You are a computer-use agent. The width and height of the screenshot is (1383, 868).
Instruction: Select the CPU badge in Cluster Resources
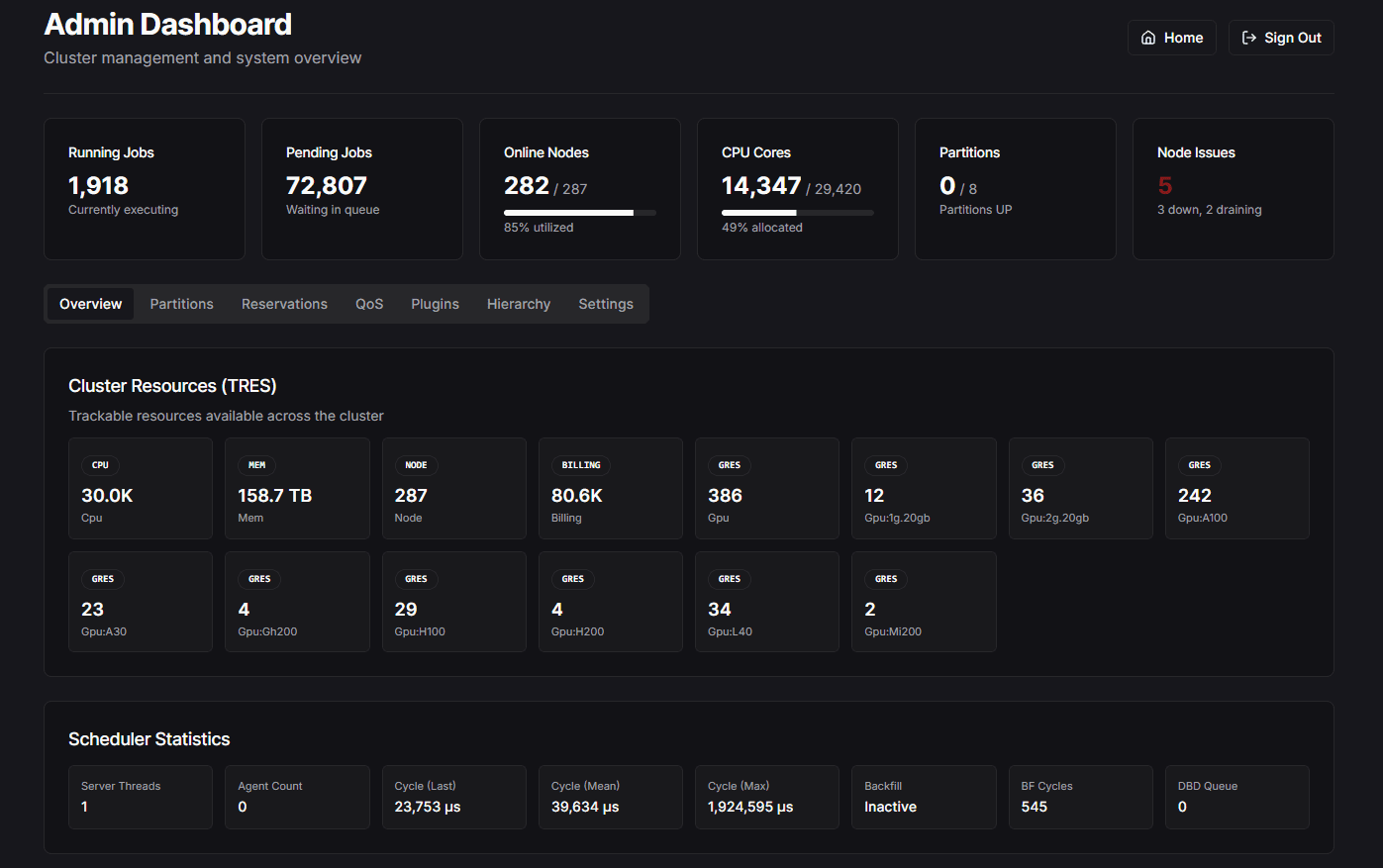click(100, 465)
